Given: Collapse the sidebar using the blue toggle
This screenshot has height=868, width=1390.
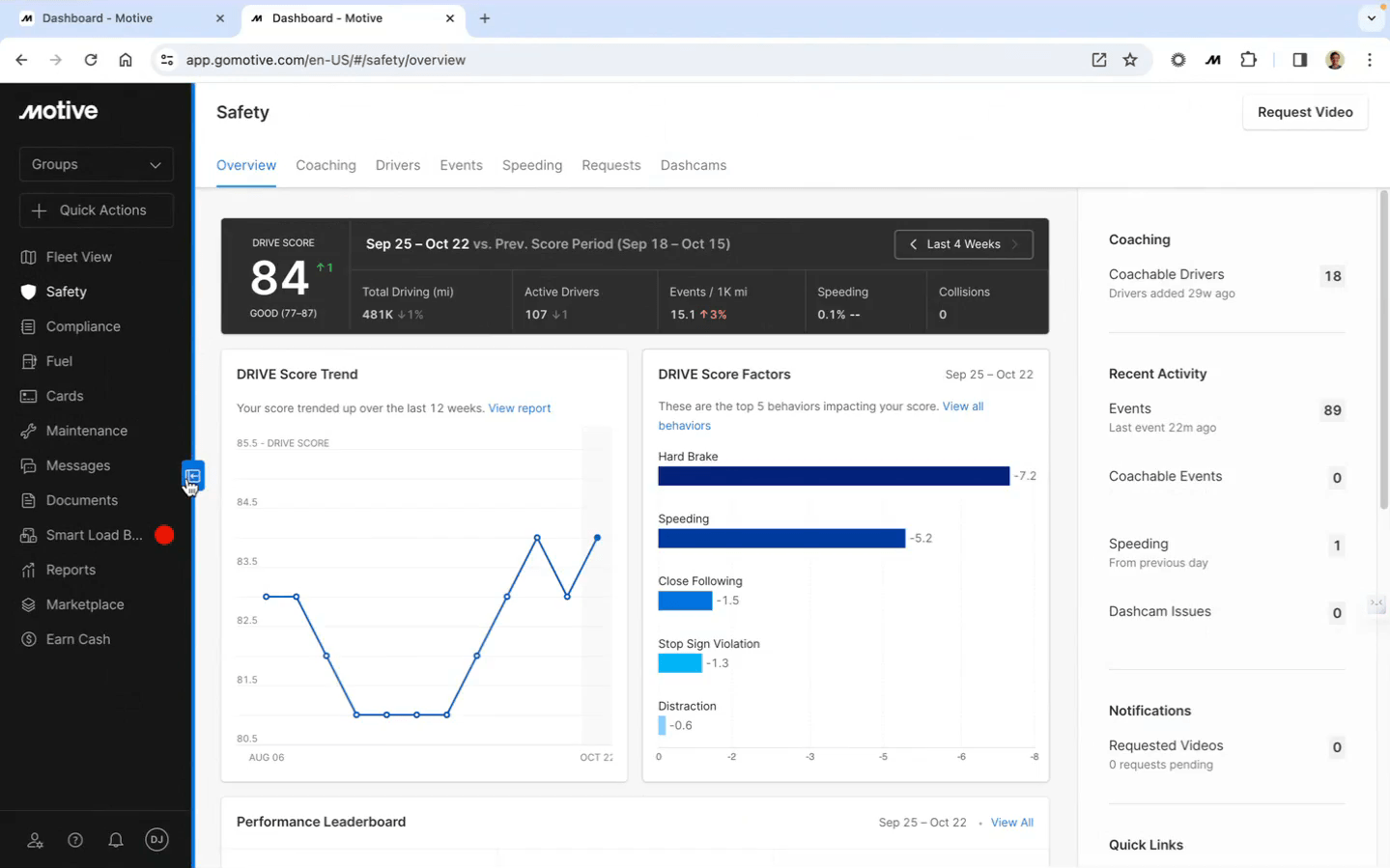Looking at the screenshot, I should [192, 475].
